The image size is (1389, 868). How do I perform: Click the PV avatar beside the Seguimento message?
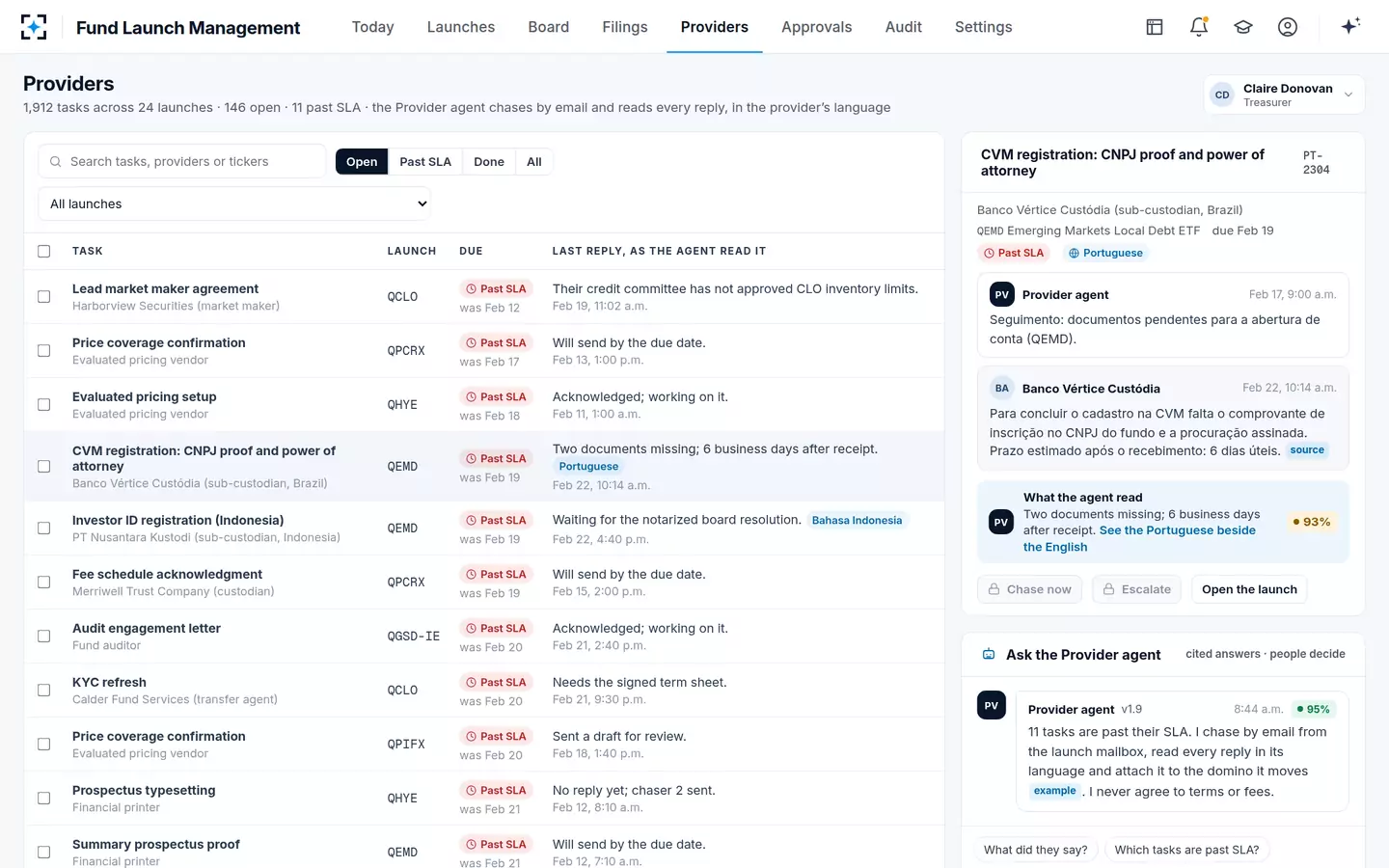[1002, 295]
